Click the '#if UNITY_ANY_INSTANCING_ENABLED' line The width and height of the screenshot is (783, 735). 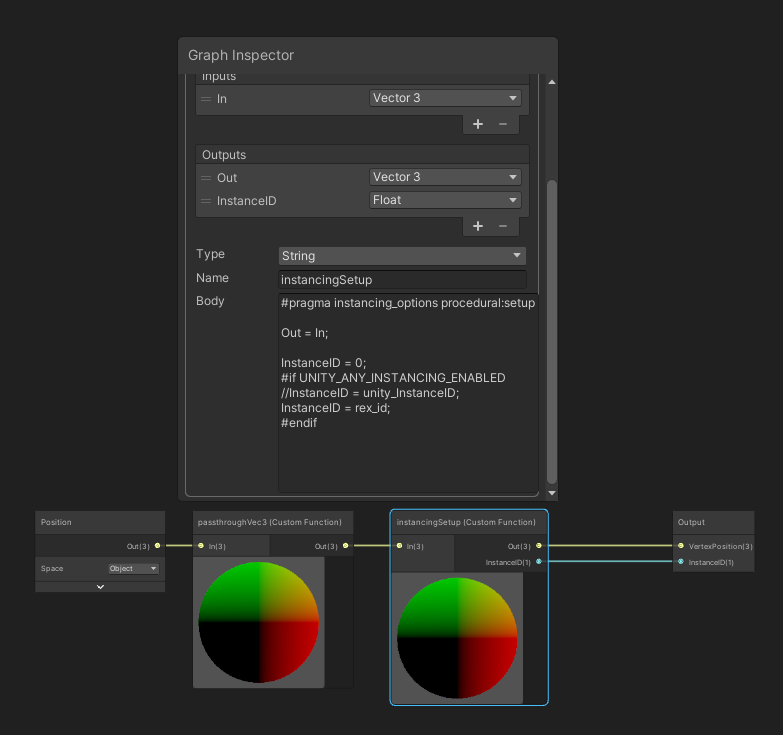(393, 378)
